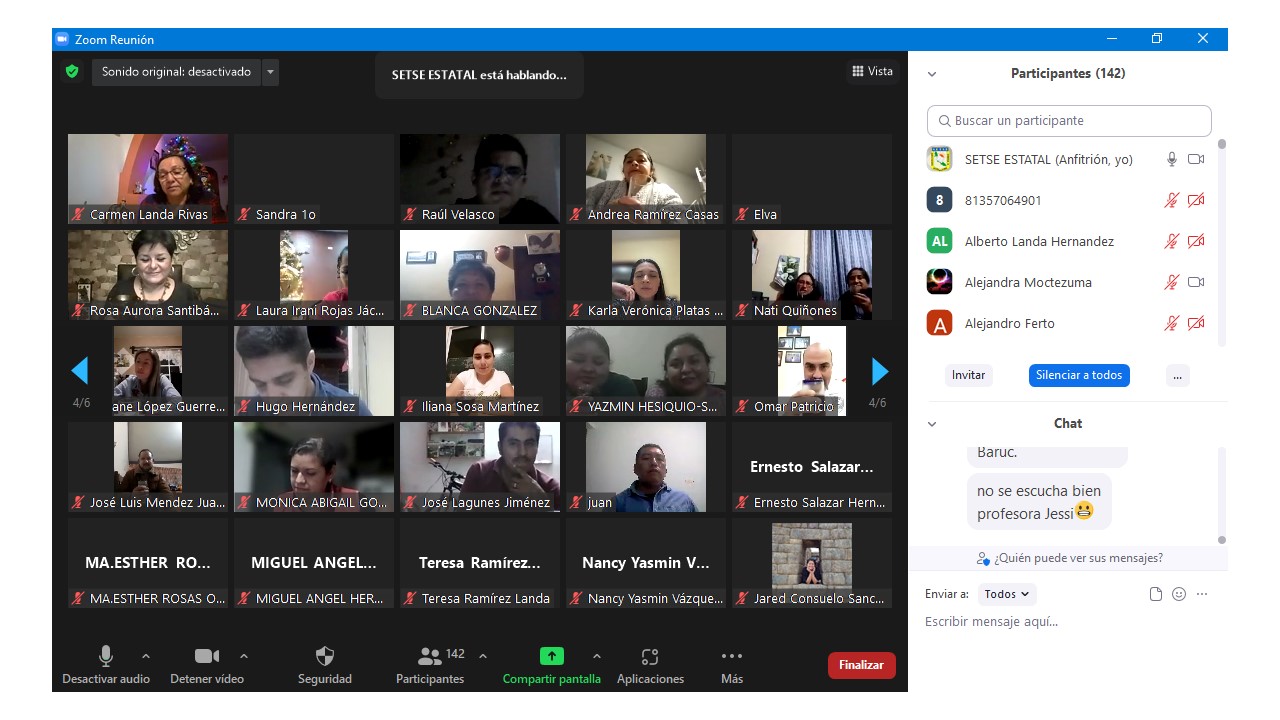
Task: Click the participant list scrollbar
Action: coord(1221,240)
